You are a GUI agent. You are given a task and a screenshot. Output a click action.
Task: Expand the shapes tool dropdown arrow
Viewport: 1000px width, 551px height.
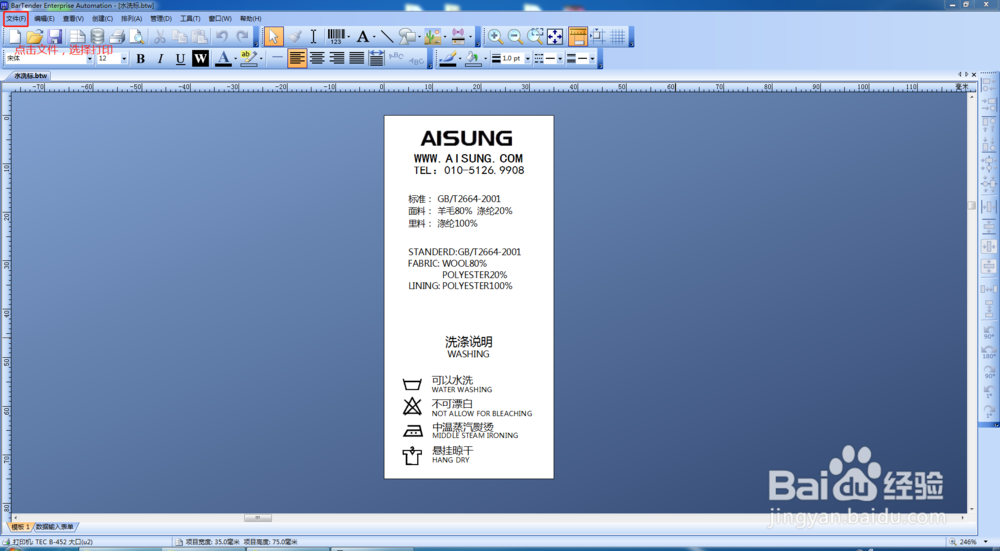418,37
